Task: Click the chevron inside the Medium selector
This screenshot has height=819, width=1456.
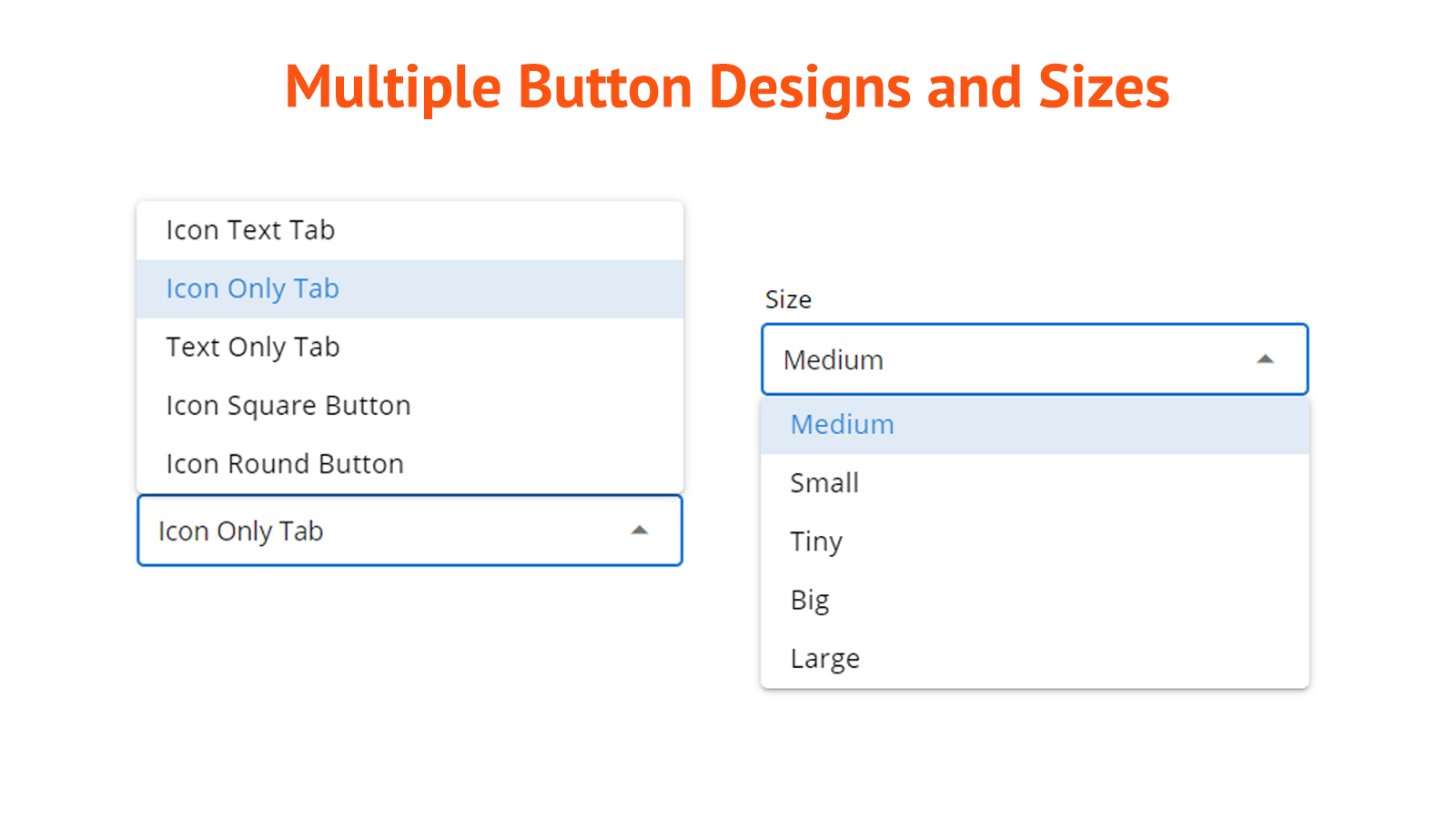Action: [x=1266, y=359]
